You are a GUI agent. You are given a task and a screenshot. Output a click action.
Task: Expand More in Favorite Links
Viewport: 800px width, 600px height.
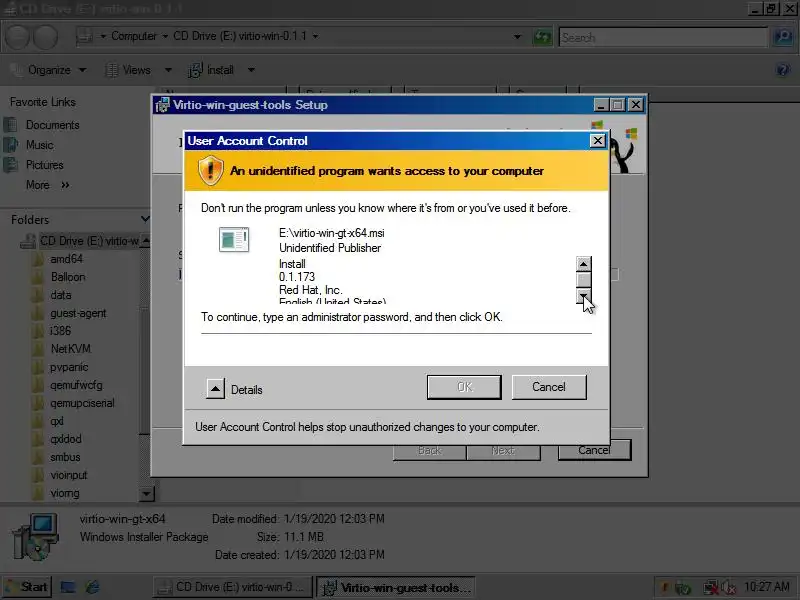[x=47, y=185]
